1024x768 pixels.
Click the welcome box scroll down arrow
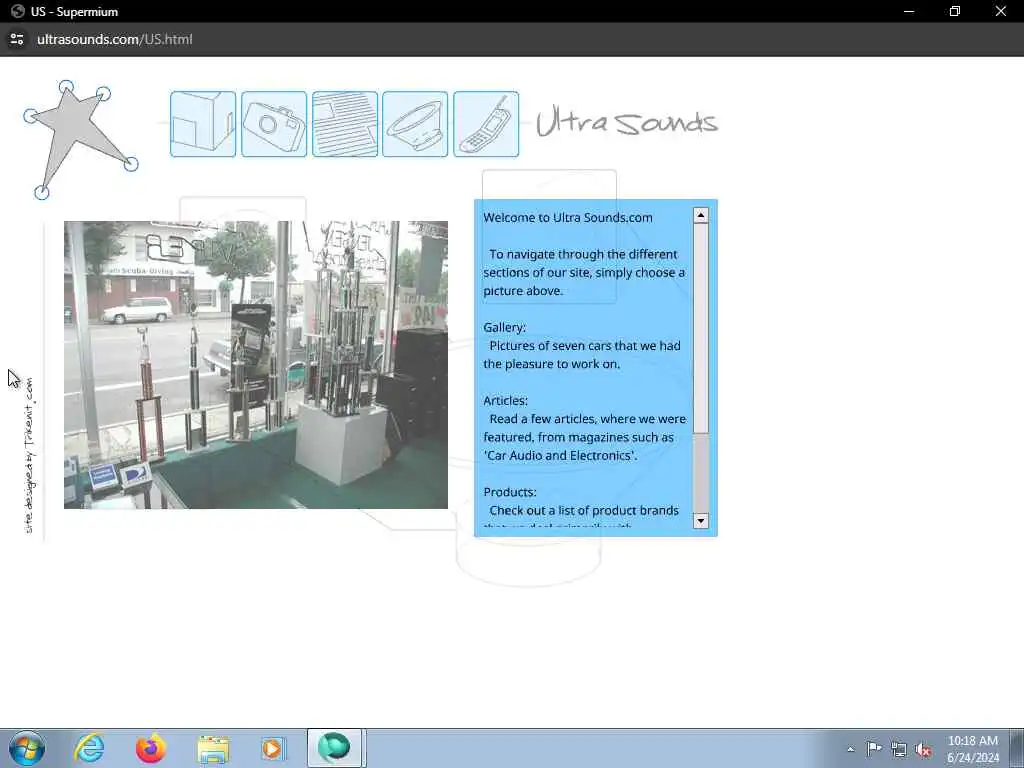pyautogui.click(x=701, y=520)
